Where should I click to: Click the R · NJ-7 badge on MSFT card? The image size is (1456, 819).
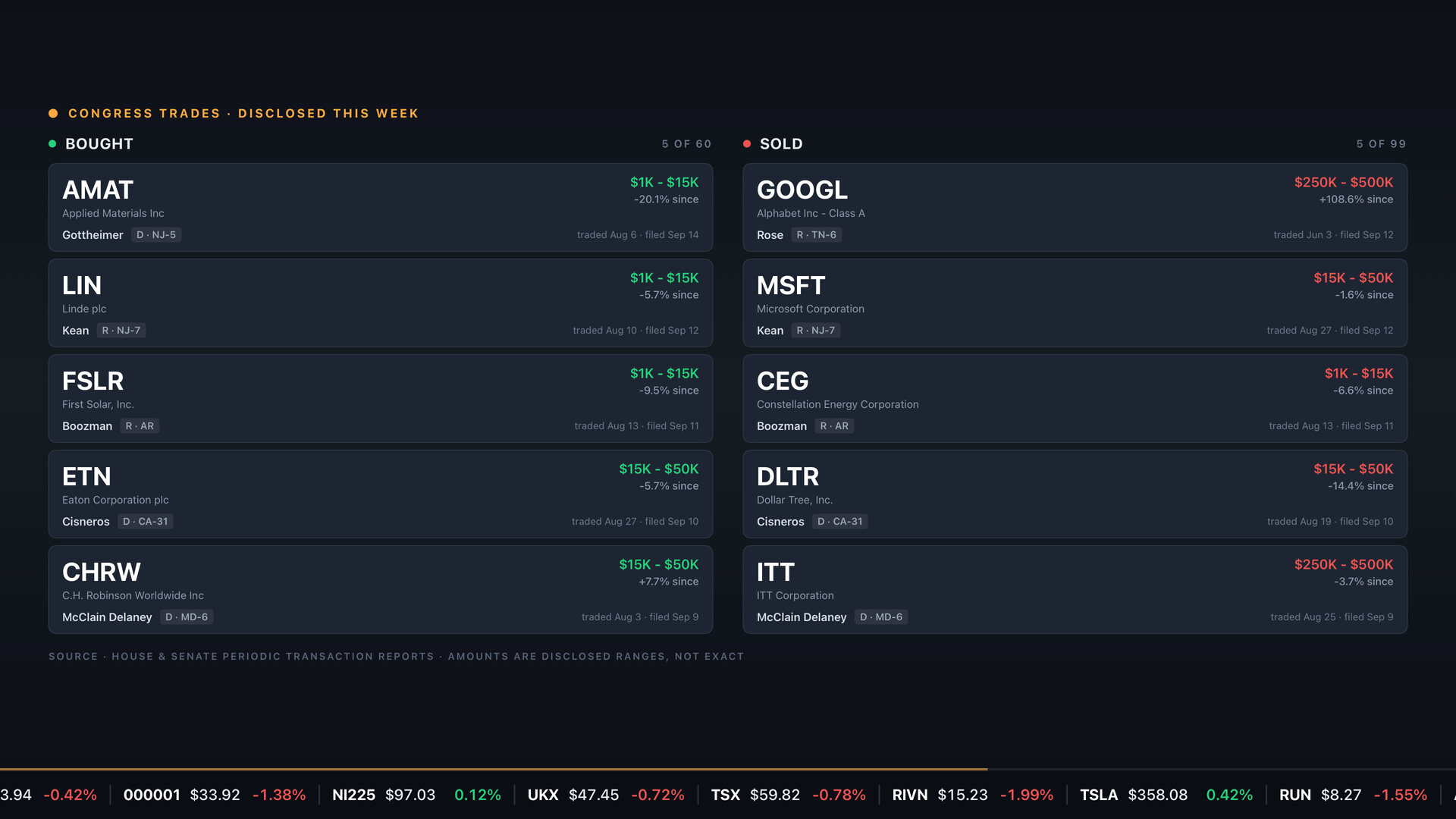tap(816, 331)
